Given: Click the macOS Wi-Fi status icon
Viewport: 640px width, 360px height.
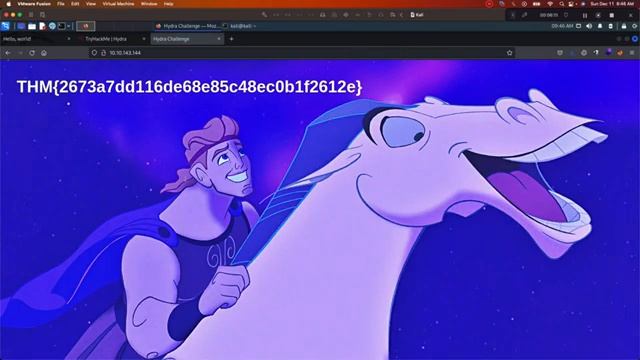Looking at the screenshot, I should point(550,4).
